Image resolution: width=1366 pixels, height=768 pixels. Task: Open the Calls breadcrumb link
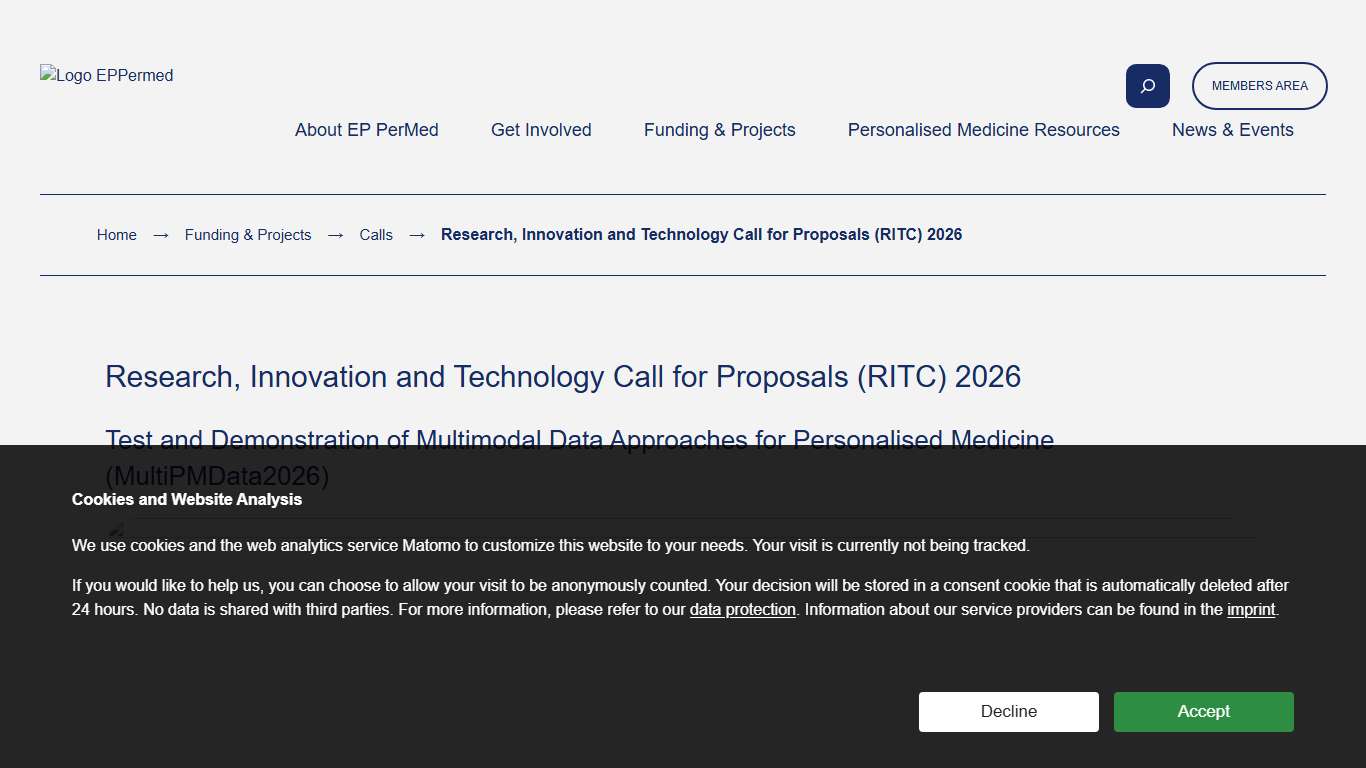click(376, 234)
